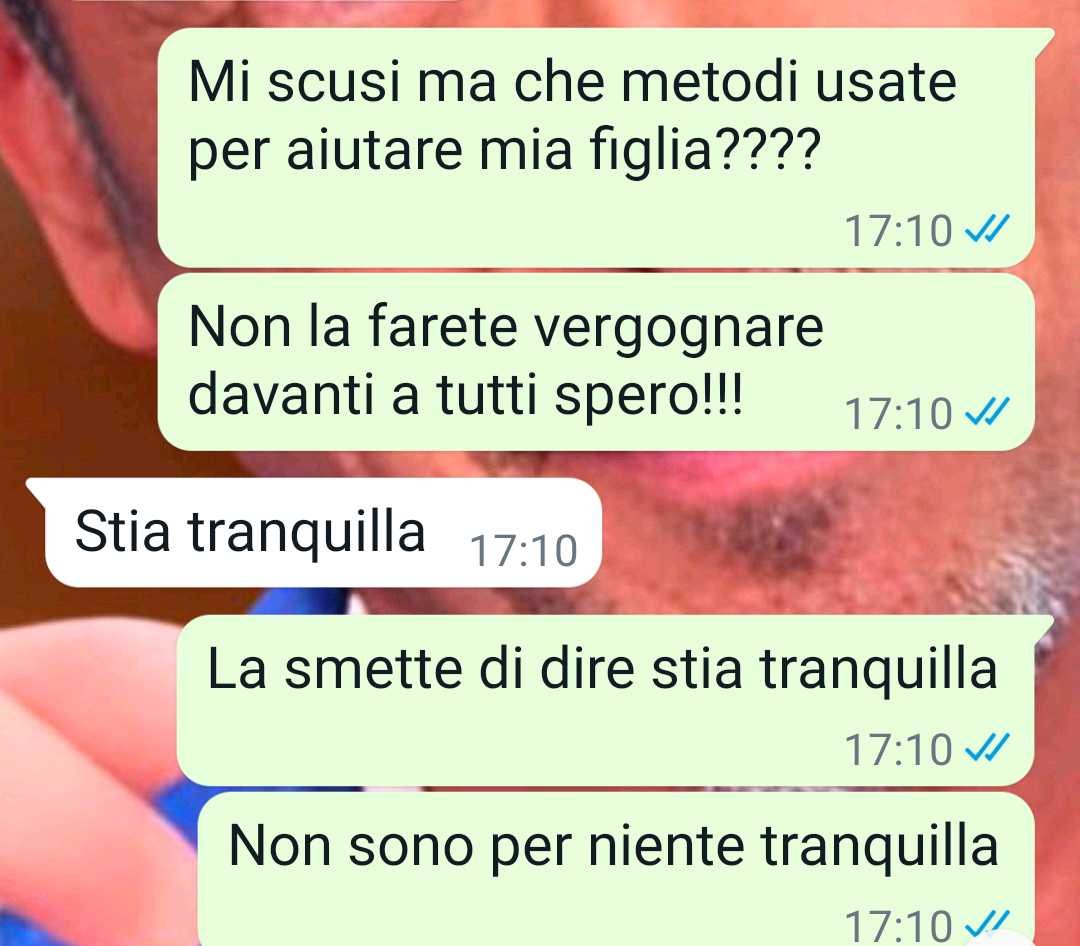Screen dimensions: 1080x946
Task: Click 17:10 timestamp on first sent message
Action: (x=898, y=231)
